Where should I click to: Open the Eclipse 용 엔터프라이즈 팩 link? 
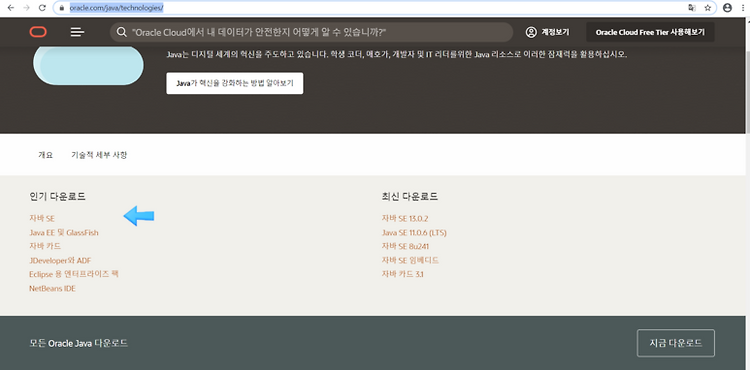(74, 274)
